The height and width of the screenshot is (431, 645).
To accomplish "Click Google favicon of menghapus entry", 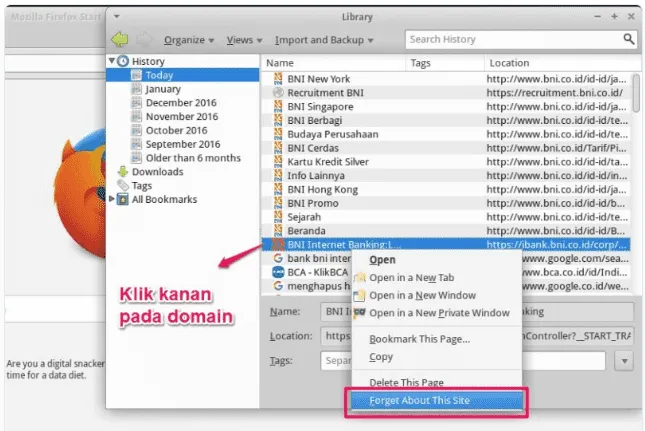I will pos(278,286).
